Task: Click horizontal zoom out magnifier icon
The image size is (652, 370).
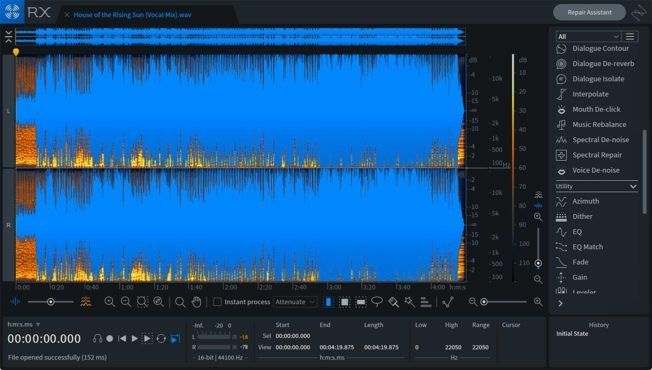Action: (473, 302)
